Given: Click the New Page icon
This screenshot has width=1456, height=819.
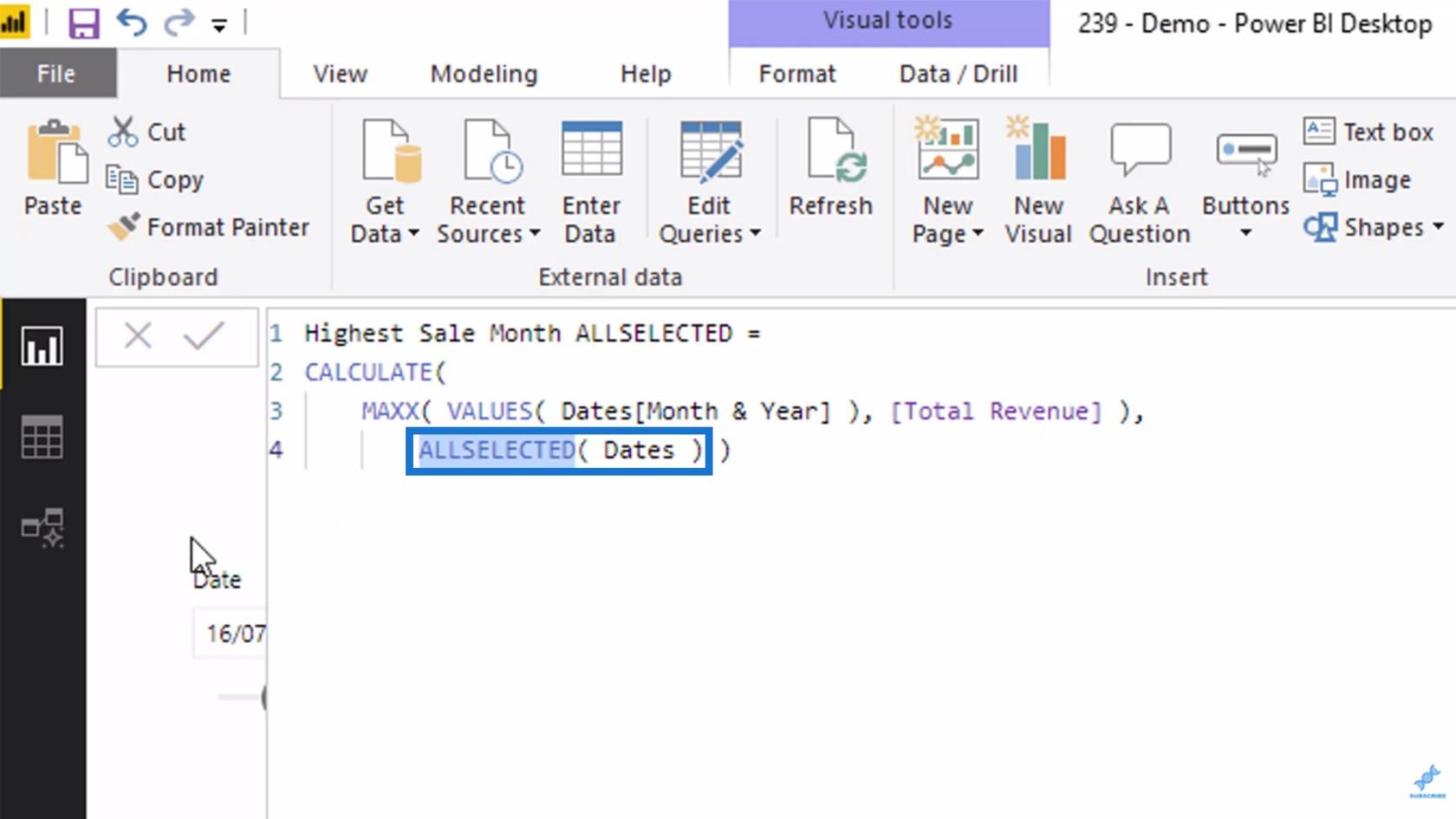Looking at the screenshot, I should coord(947,149).
